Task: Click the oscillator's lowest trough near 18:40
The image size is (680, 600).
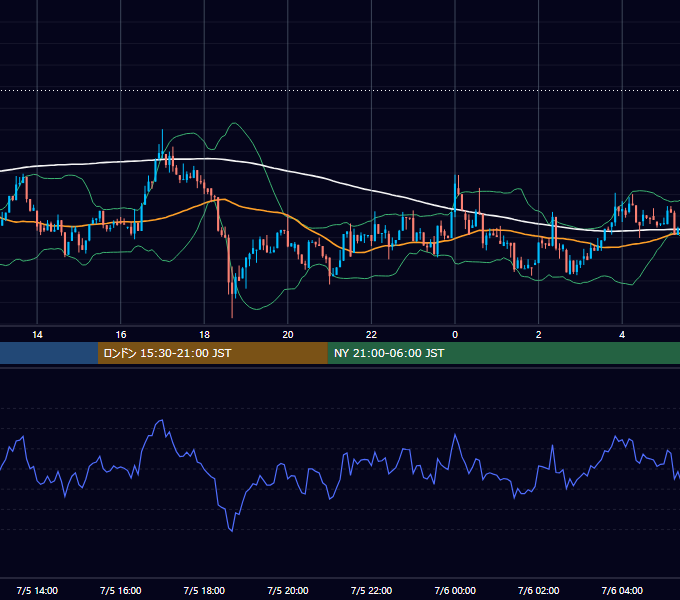Action: coord(231,530)
